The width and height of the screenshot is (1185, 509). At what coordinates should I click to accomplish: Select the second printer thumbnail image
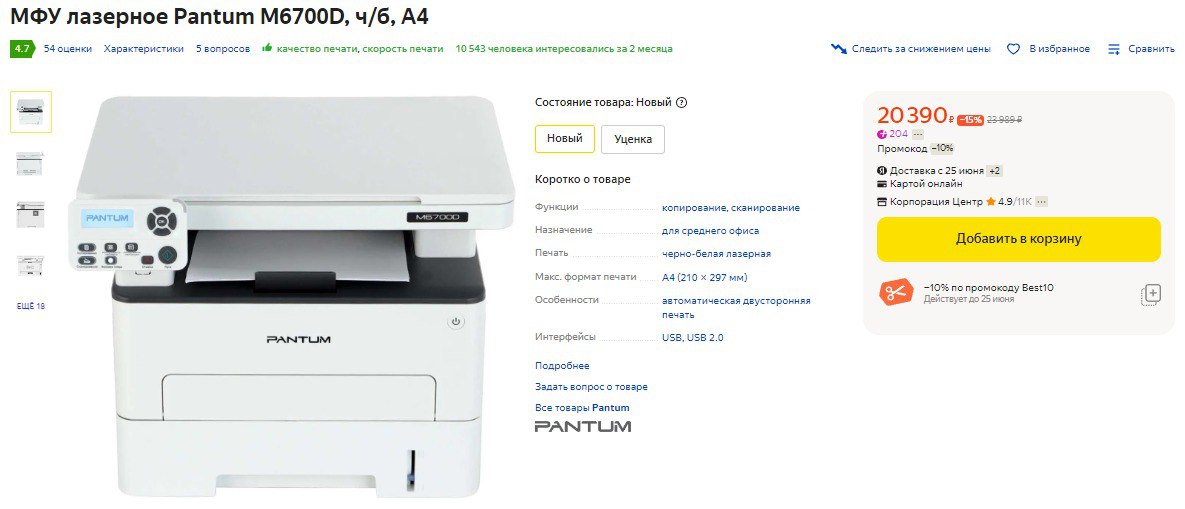[x=31, y=163]
